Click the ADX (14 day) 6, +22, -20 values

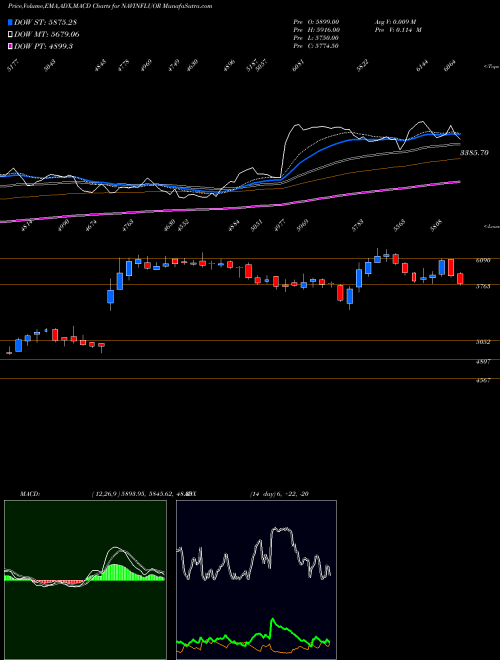point(280,494)
